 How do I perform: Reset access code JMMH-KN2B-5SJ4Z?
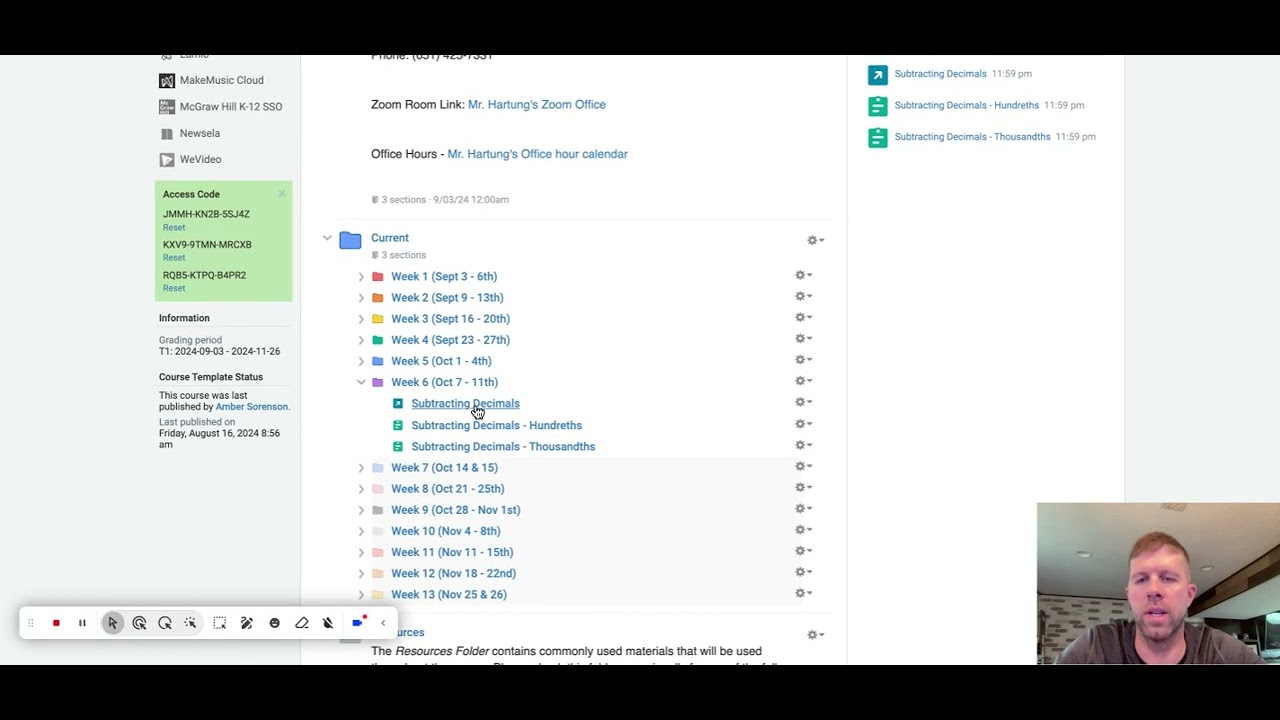pyautogui.click(x=174, y=227)
